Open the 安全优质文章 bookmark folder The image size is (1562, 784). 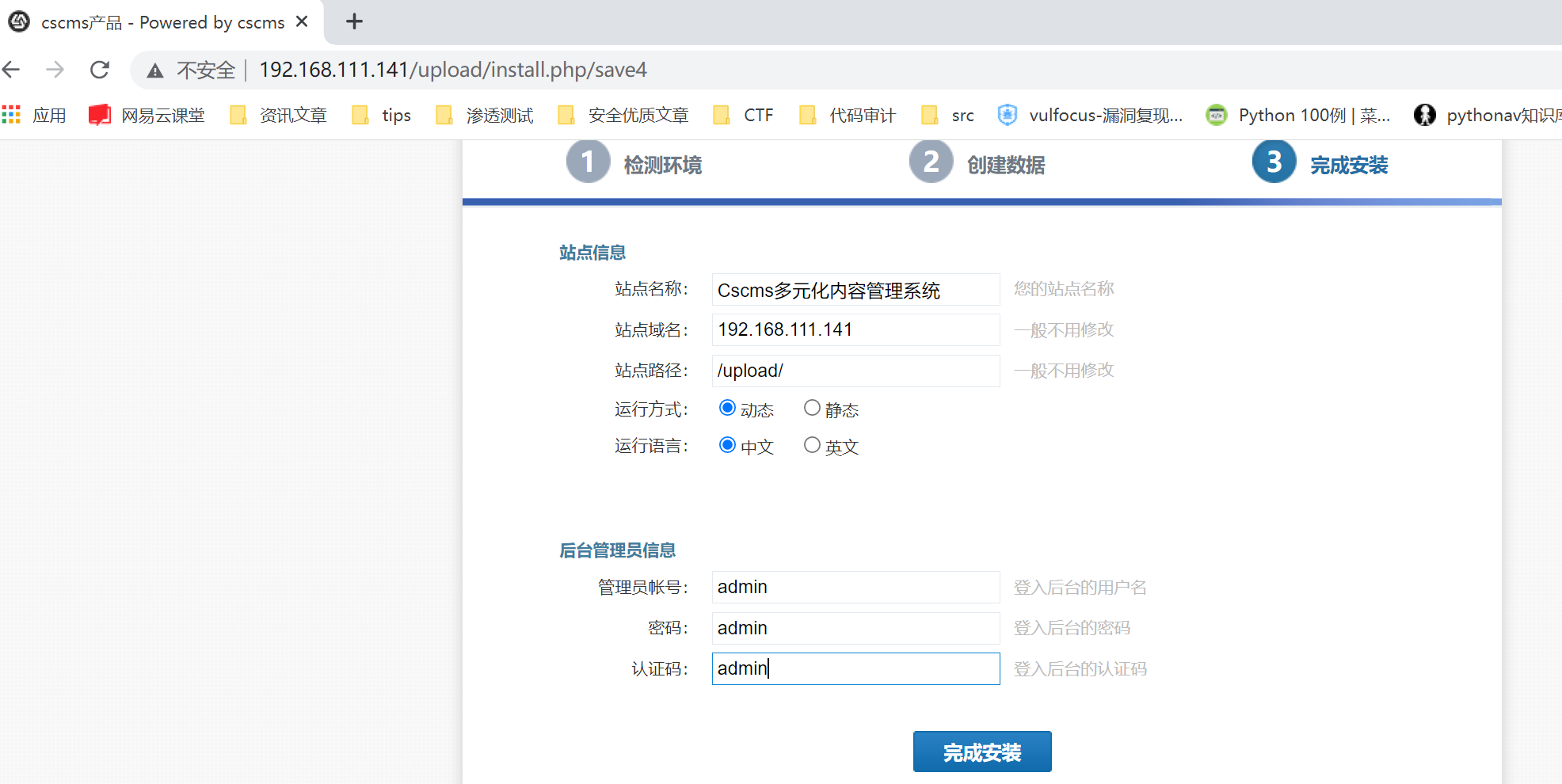pyautogui.click(x=623, y=115)
